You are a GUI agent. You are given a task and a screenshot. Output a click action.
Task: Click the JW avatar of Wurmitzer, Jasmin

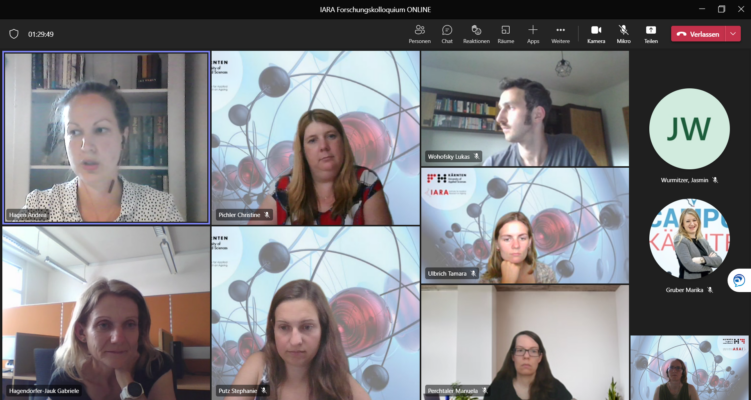(x=689, y=129)
